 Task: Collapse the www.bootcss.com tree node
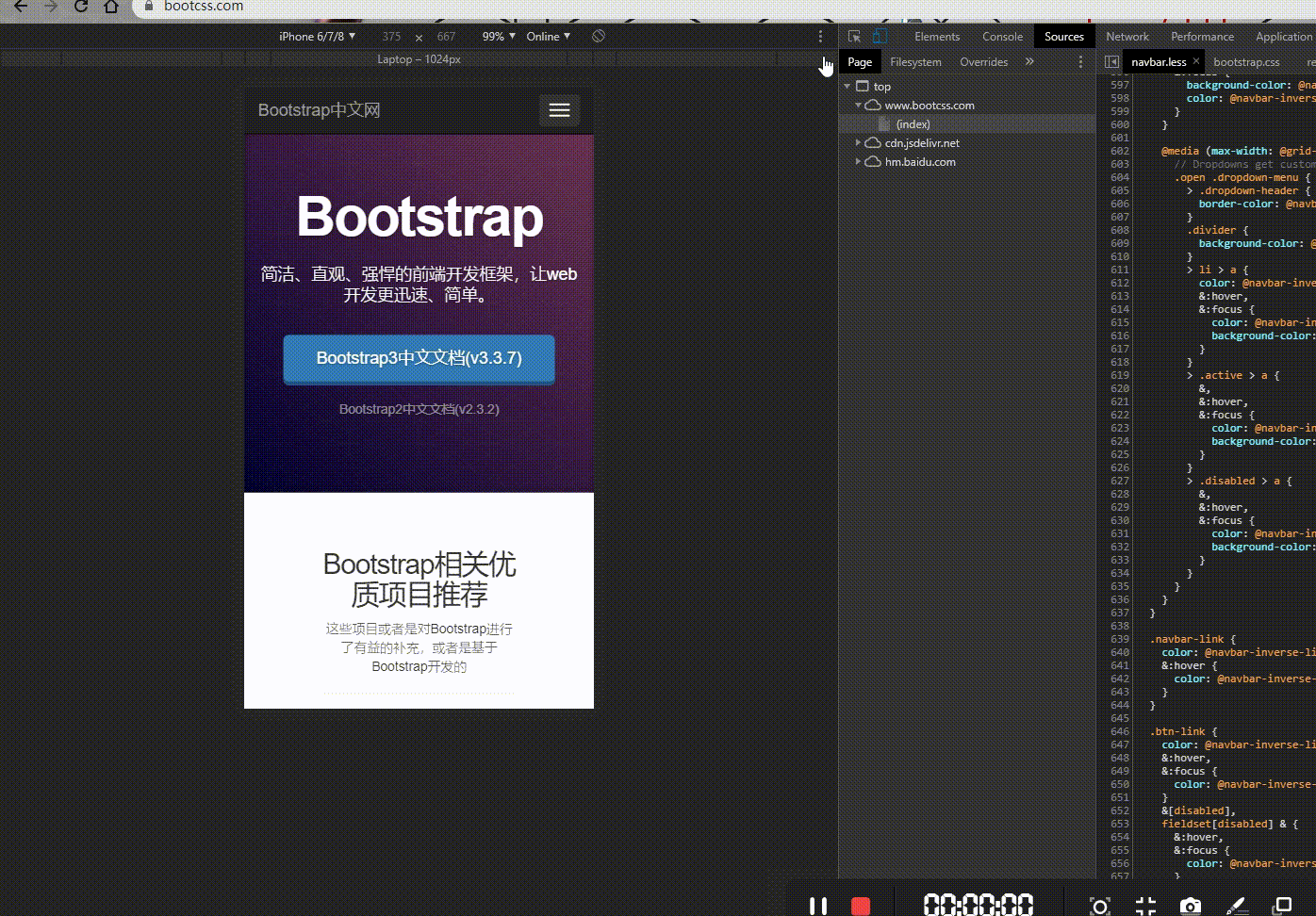[x=858, y=105]
